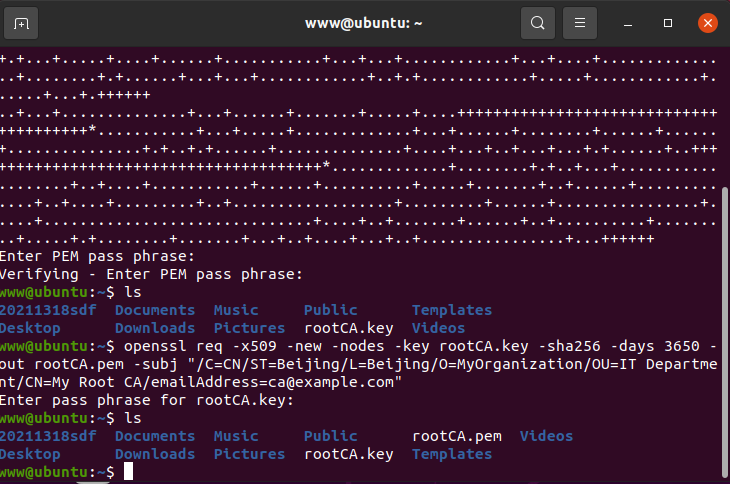Click 'Documents' in the first ls output
This screenshot has height=484, width=730.
point(155,310)
